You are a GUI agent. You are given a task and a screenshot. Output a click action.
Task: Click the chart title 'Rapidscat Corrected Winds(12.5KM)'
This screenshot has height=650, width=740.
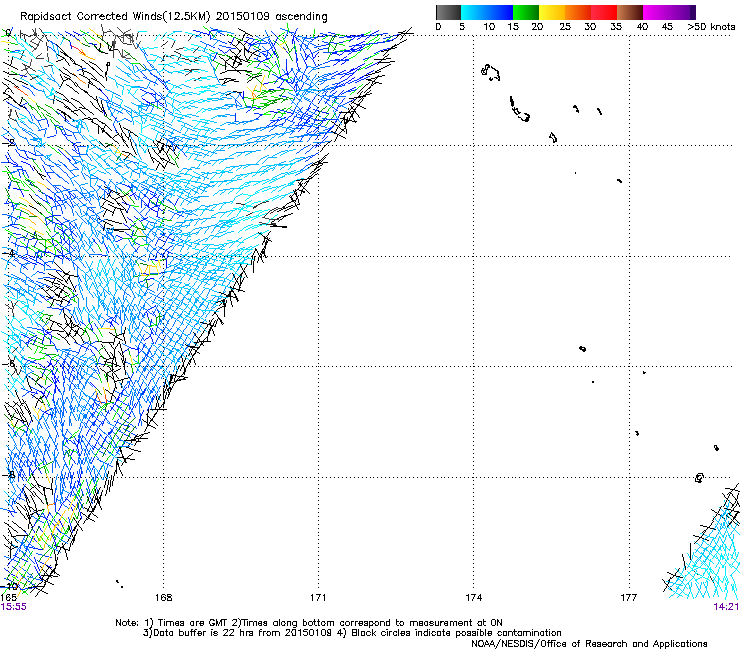(115, 16)
